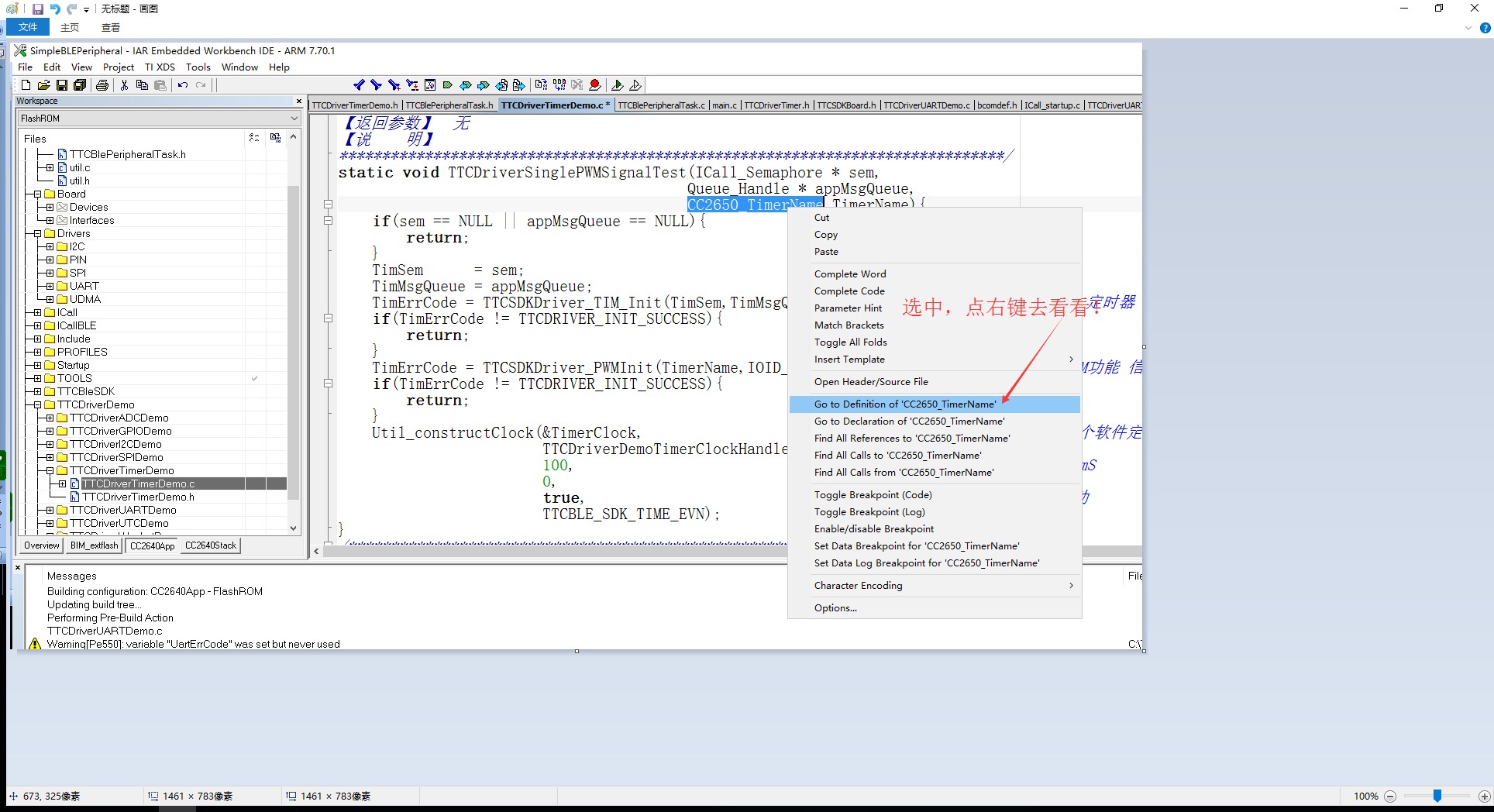Click the IAR Debug without Downloading icon
The image size is (1494, 812).
(635, 85)
